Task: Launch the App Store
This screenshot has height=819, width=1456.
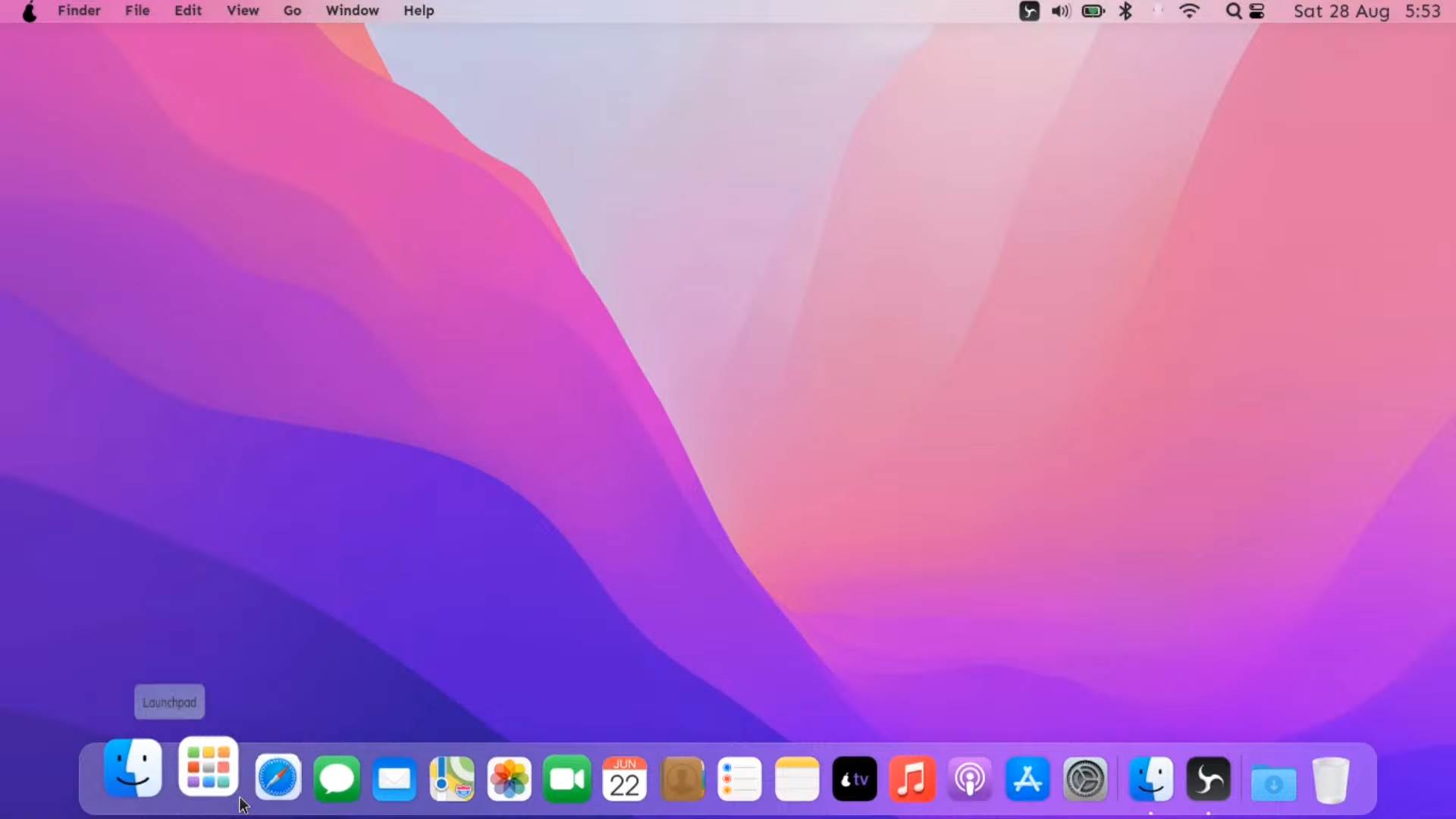Action: pyautogui.click(x=1028, y=779)
